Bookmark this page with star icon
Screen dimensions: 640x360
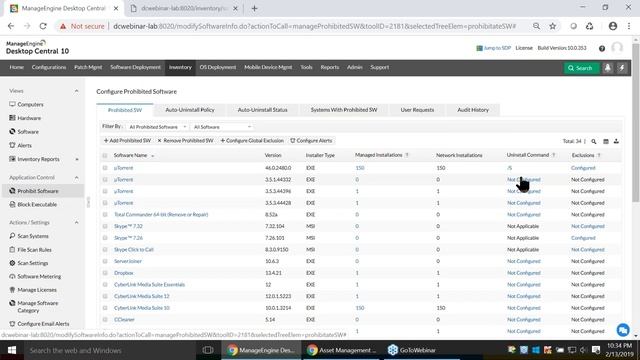(x=553, y=26)
